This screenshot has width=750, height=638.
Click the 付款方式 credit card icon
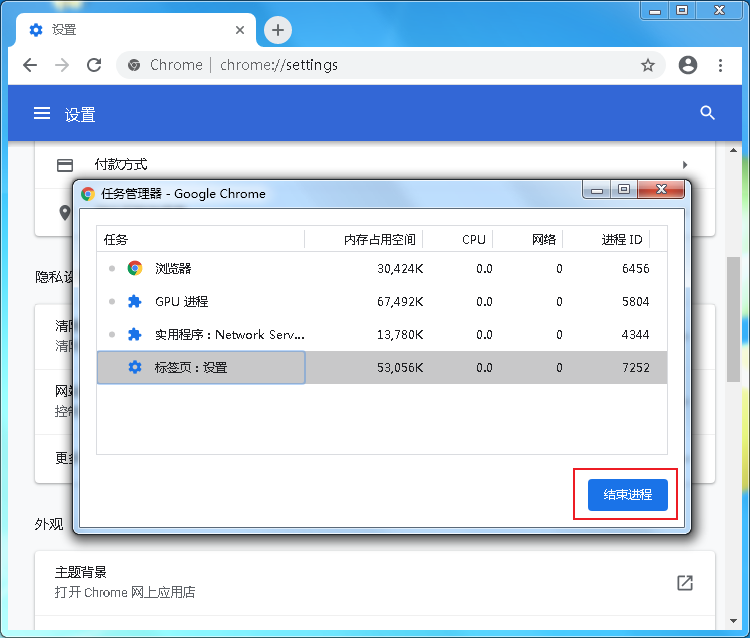pos(65,165)
